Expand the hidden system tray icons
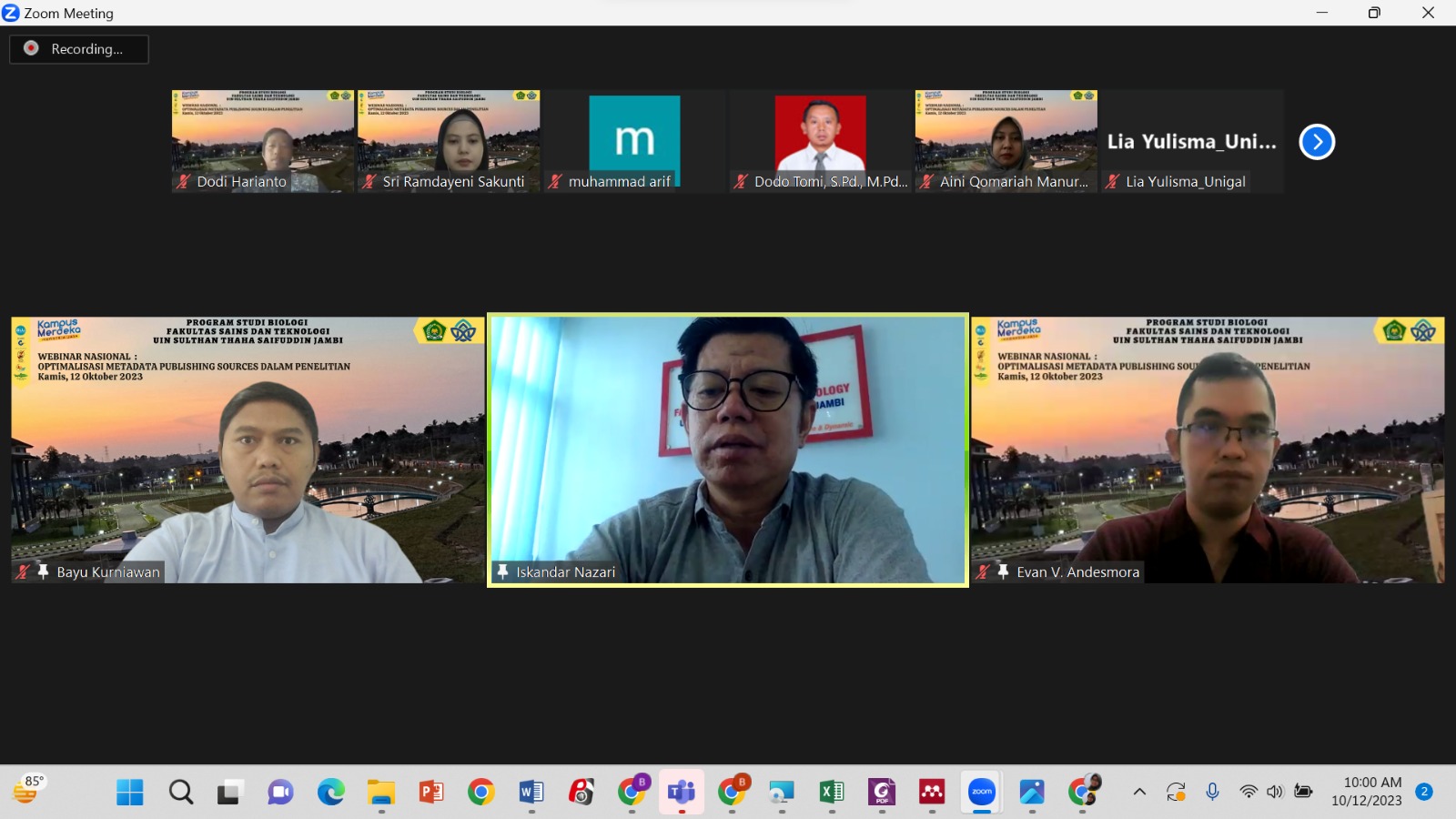 pyautogui.click(x=1138, y=792)
